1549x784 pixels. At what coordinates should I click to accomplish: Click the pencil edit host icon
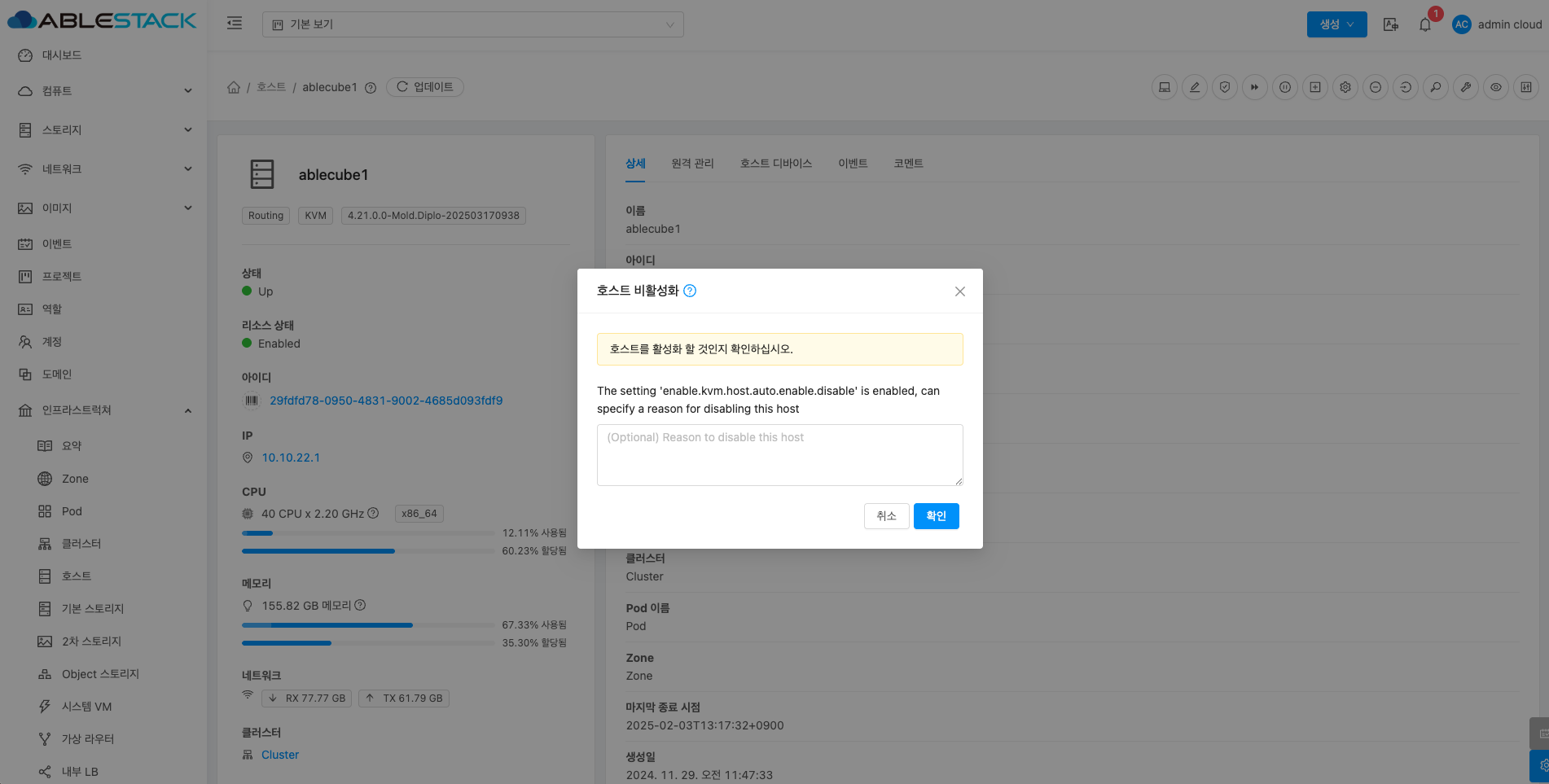[1194, 87]
